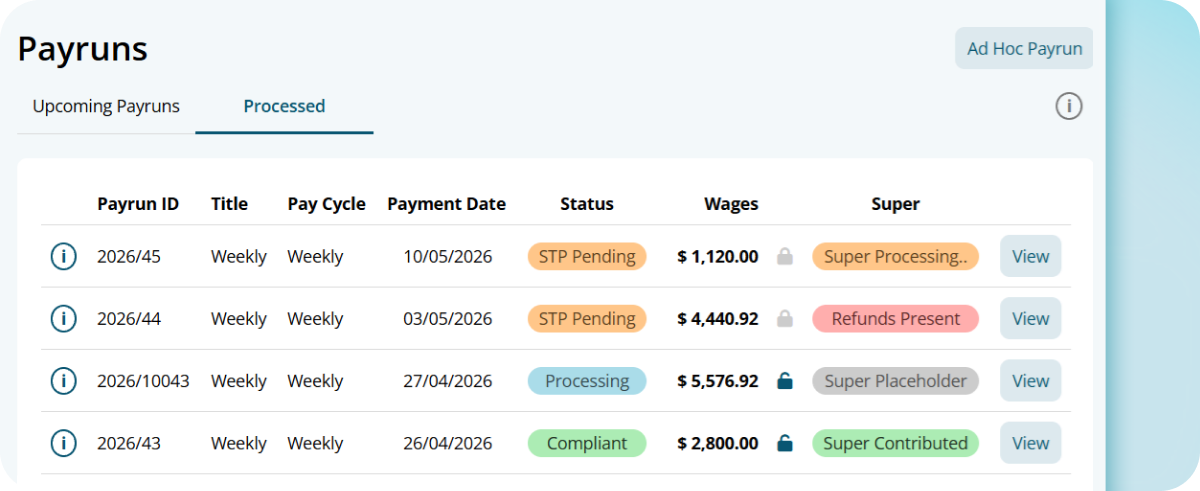Open View for payrun 2026/10043
Viewport: 1200px width, 491px height.
click(1030, 381)
